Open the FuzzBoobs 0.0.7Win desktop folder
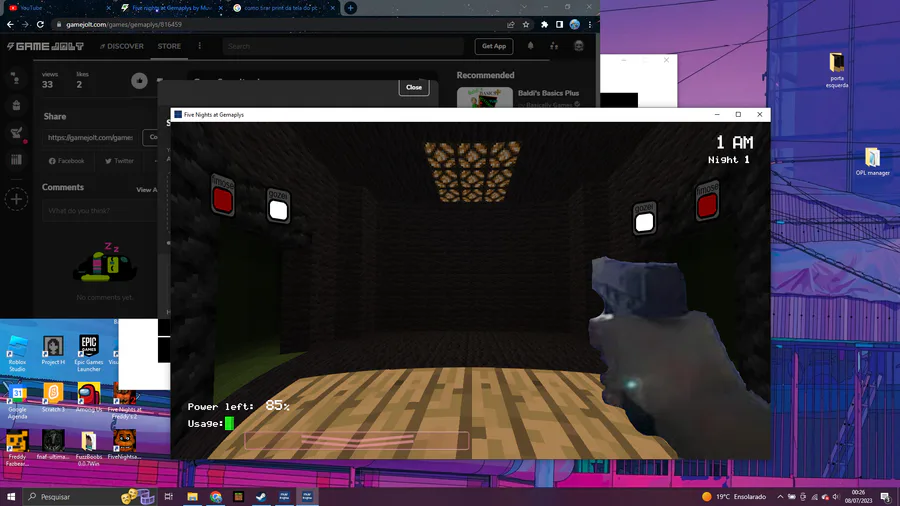This screenshot has height=506, width=900. point(88,449)
